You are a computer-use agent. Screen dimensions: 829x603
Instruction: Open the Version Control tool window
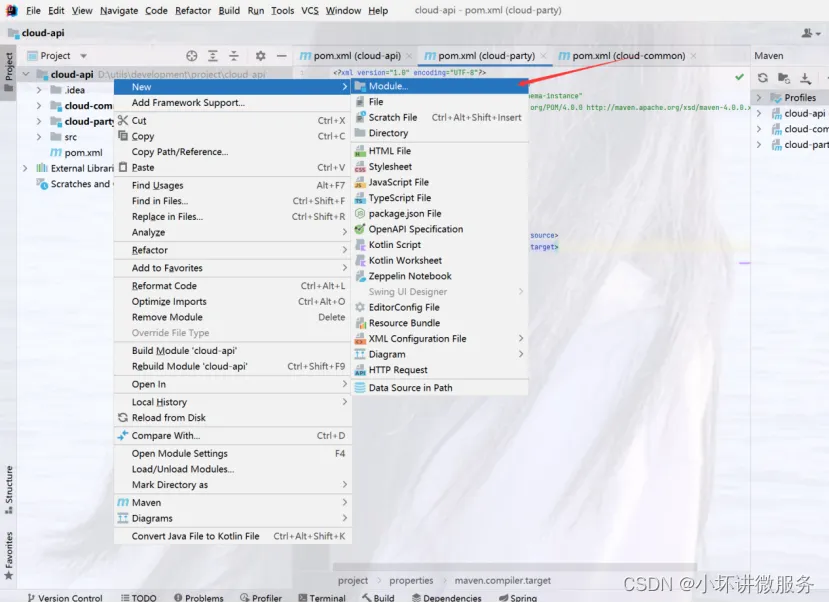point(65,598)
